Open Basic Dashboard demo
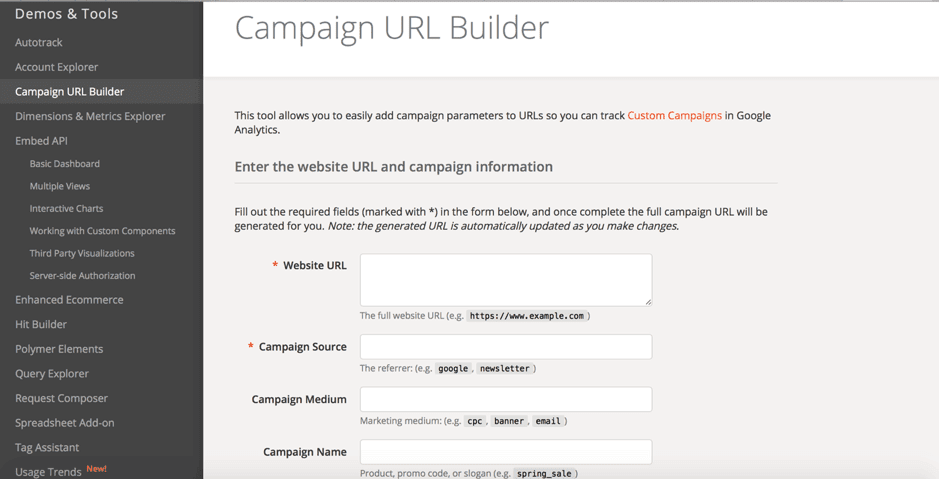Image resolution: width=939 pixels, height=479 pixels. [x=65, y=164]
